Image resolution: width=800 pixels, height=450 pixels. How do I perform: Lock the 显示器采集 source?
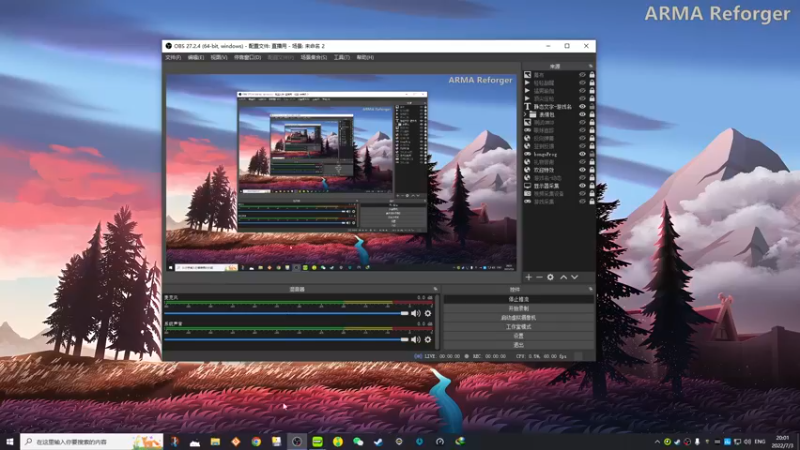click(592, 186)
